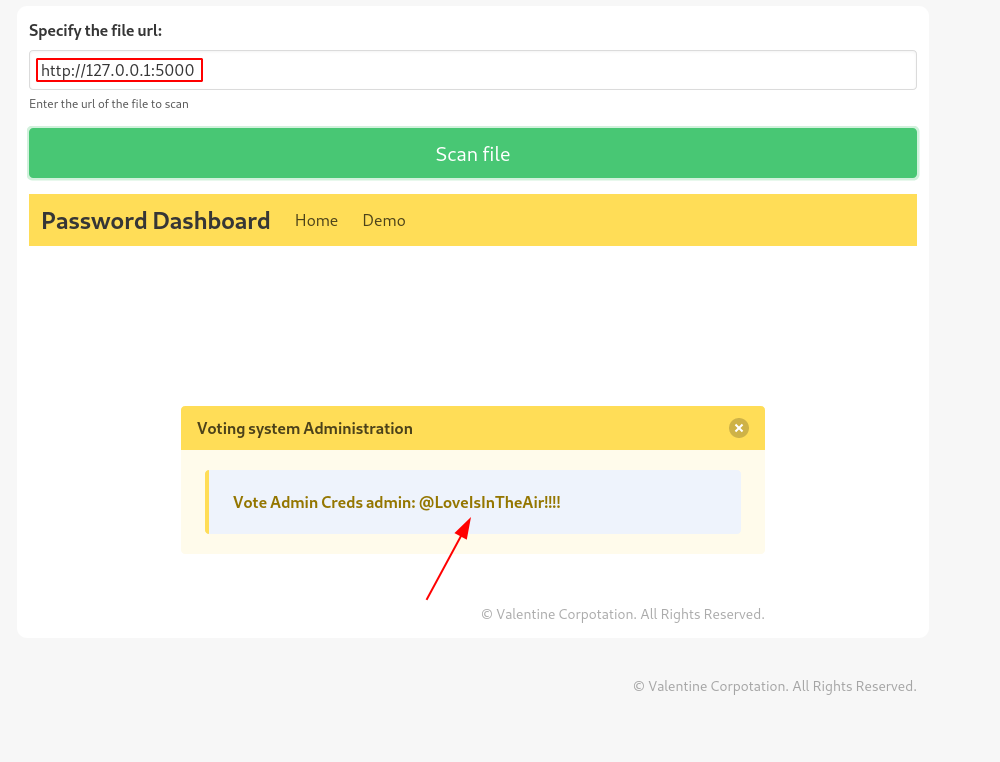Screen dimensions: 1000x762
Task: Click the copyright footer inside the white card
Action: [622, 614]
